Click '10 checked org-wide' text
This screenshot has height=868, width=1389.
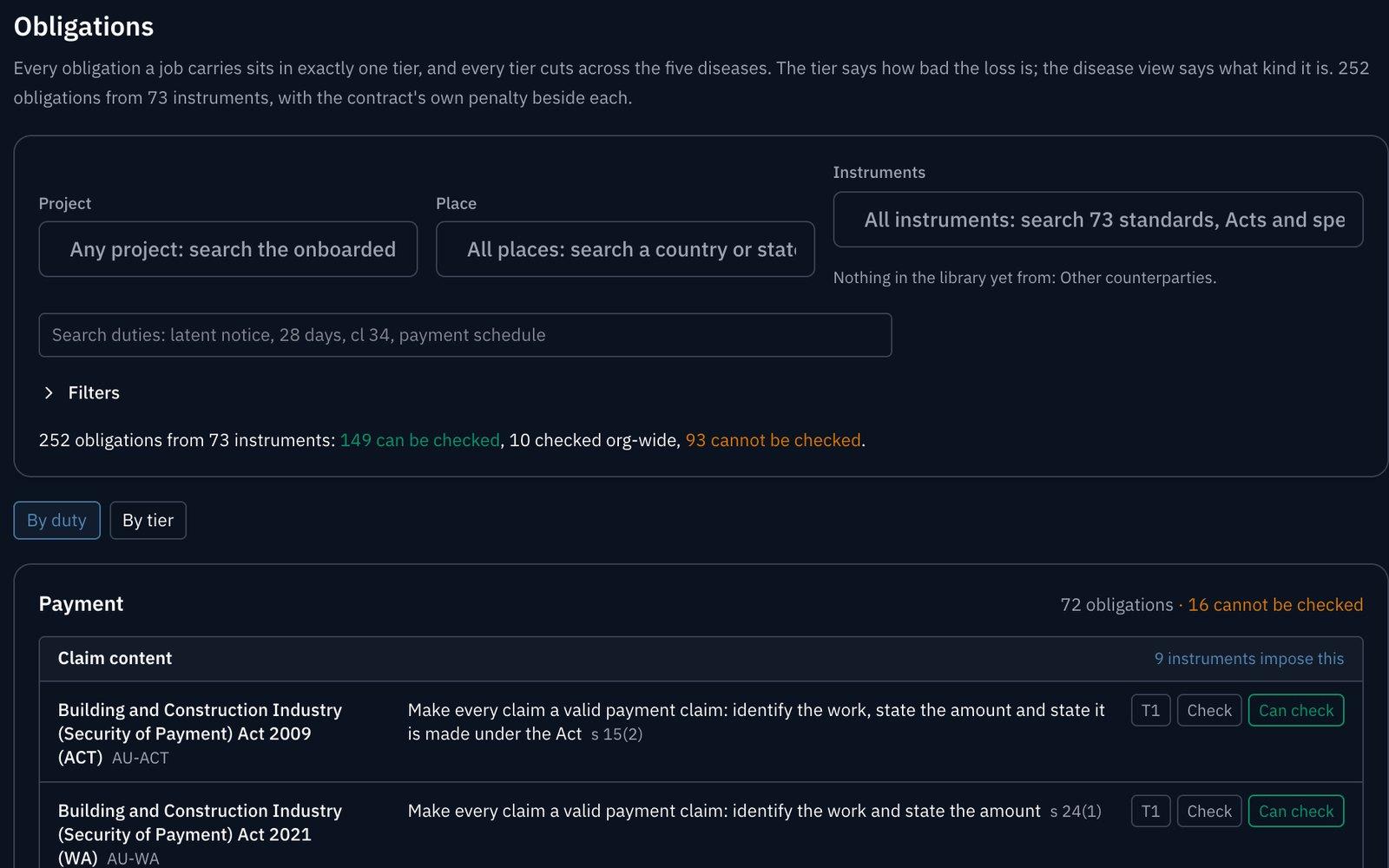pyautogui.click(x=592, y=440)
